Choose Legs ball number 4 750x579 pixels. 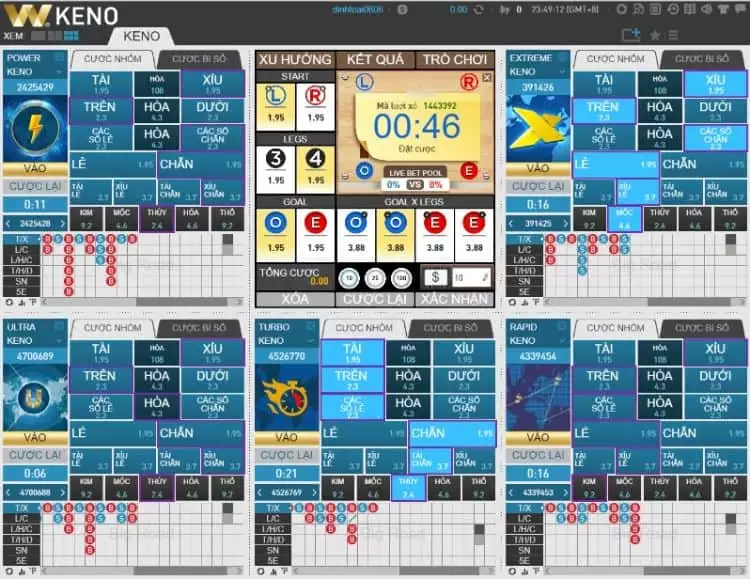tap(315, 169)
